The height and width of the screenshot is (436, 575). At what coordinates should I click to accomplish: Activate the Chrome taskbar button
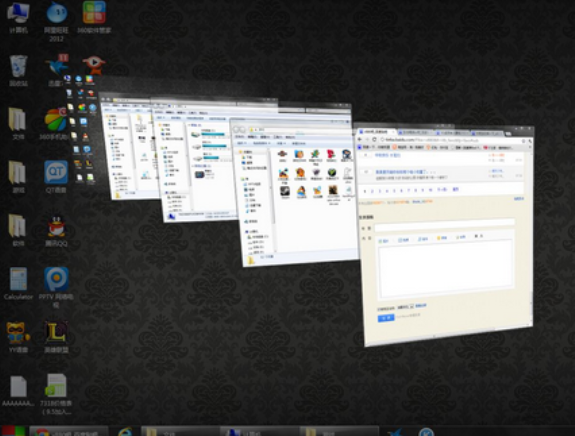tap(69, 432)
